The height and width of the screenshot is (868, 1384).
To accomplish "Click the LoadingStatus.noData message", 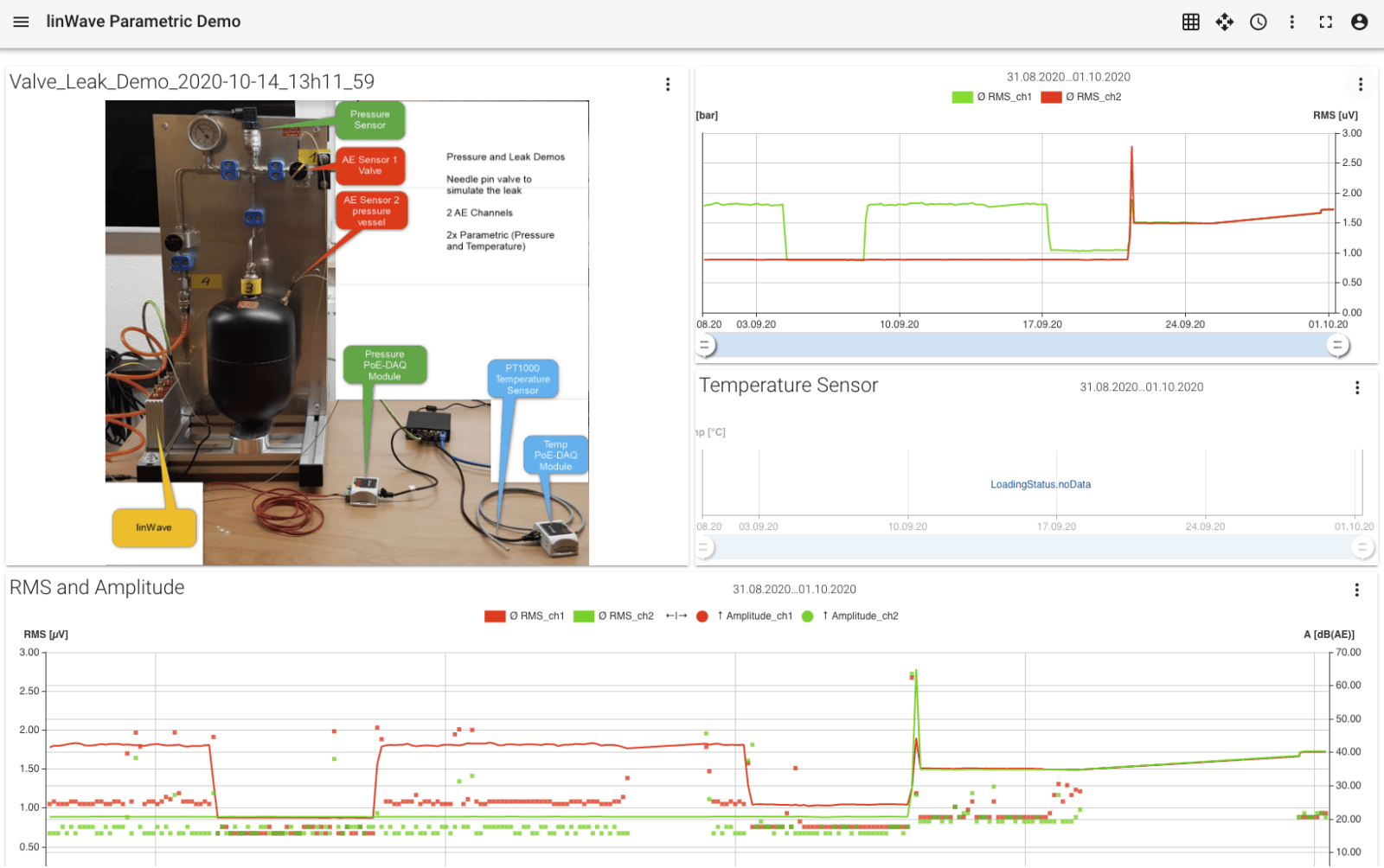I will [1041, 484].
